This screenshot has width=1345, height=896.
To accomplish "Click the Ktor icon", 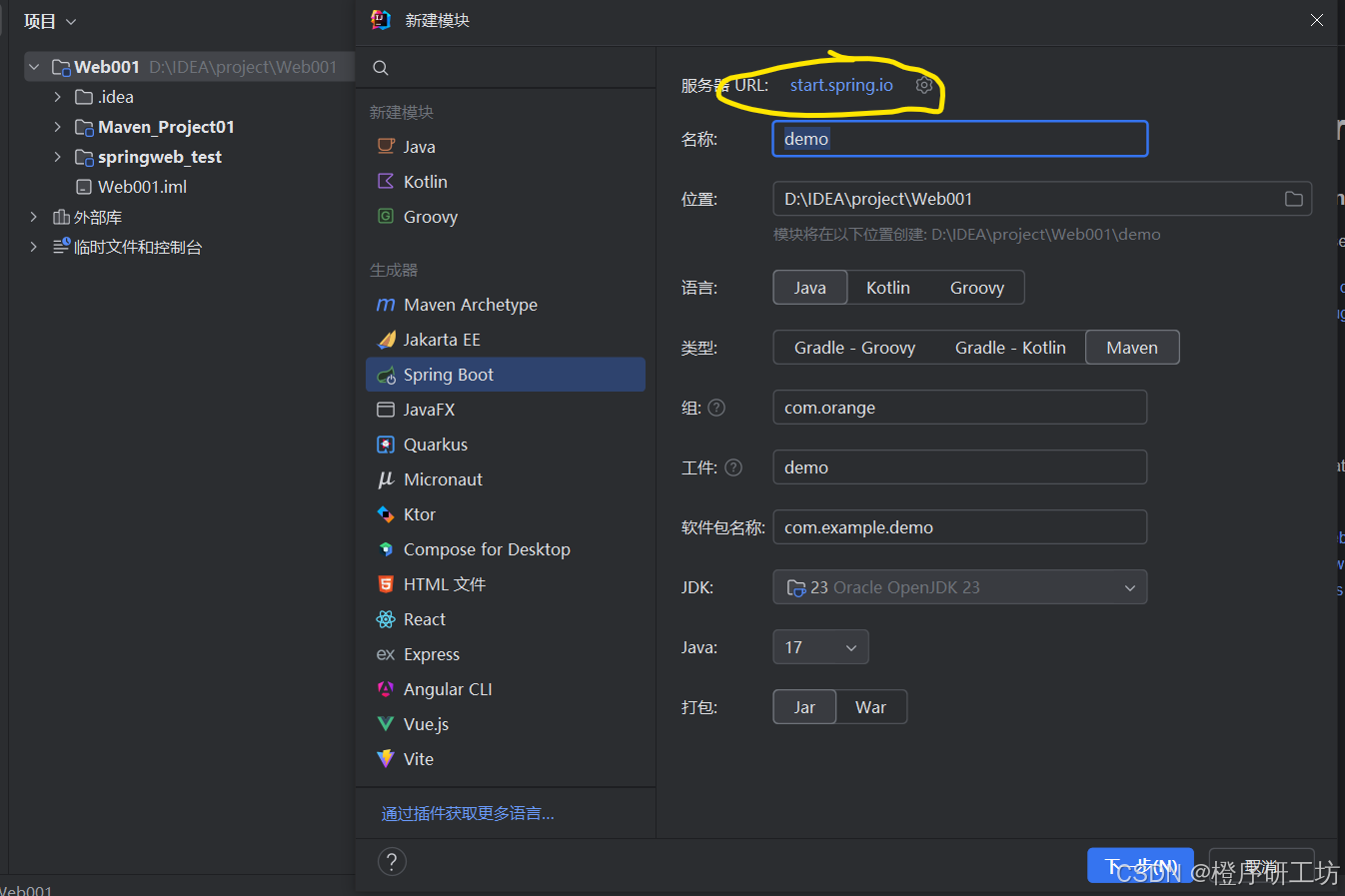I will click(386, 514).
